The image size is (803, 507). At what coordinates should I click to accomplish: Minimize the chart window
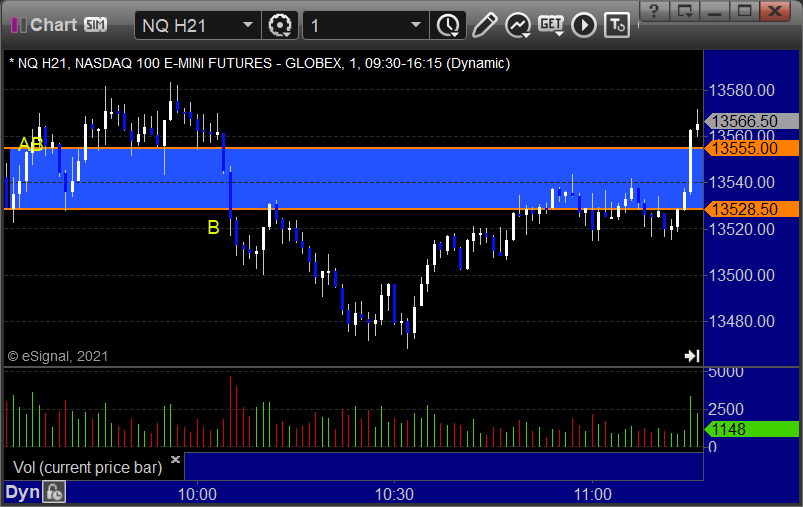(715, 11)
